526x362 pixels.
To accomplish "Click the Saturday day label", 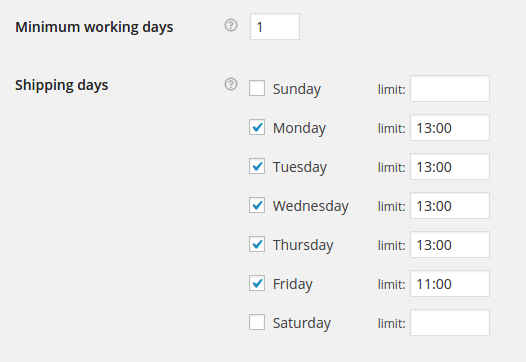I will (302, 323).
